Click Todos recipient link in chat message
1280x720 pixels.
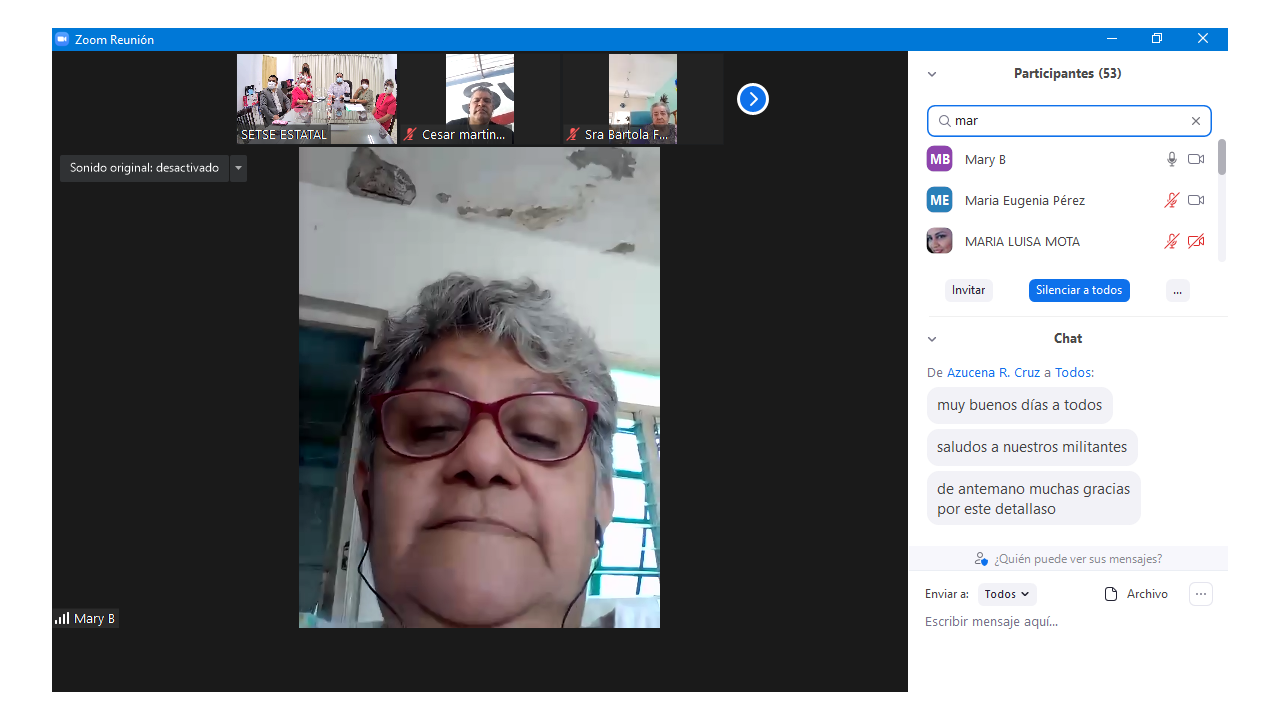click(1072, 372)
